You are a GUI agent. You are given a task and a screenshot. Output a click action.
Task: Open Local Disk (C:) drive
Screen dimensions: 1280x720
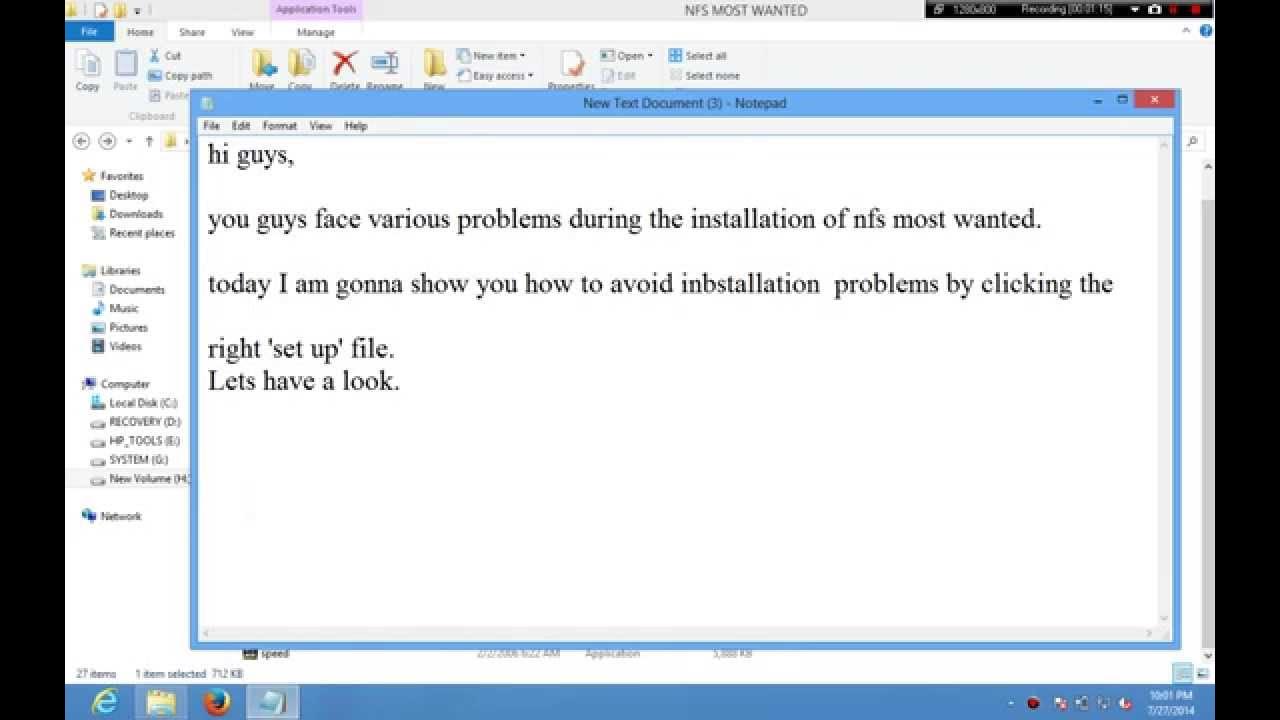coord(134,403)
